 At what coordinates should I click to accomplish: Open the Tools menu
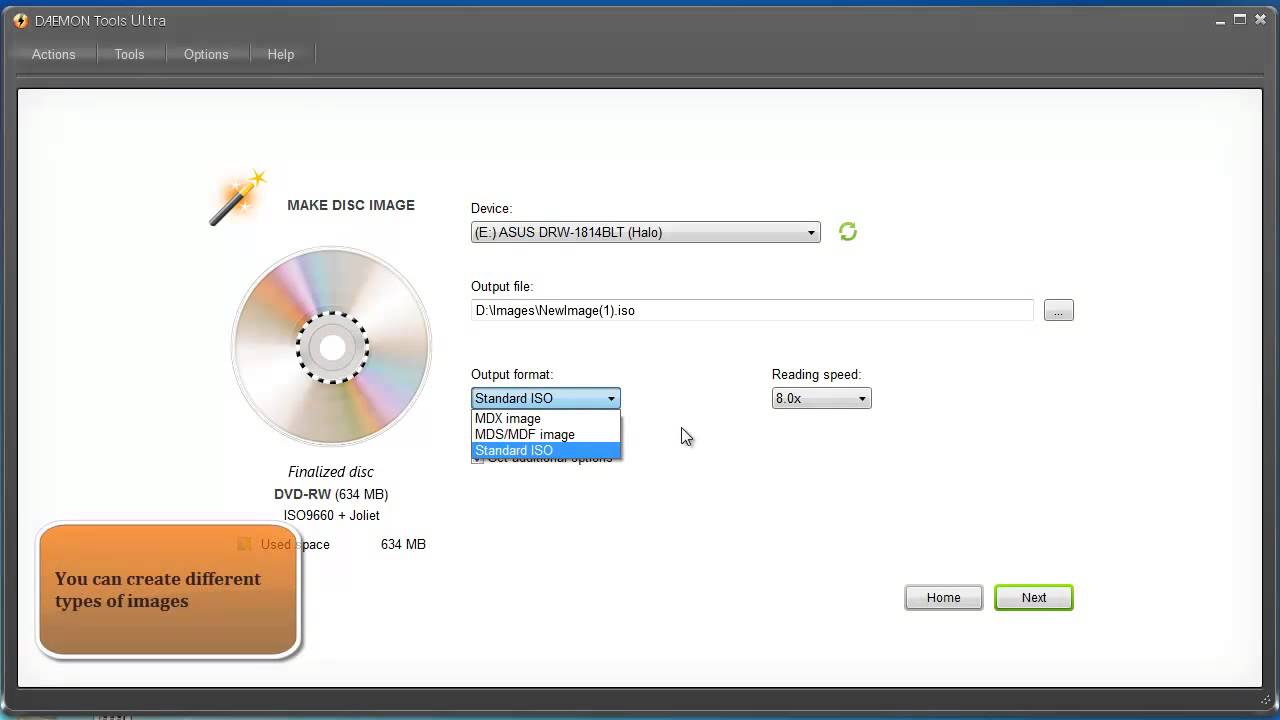click(129, 54)
